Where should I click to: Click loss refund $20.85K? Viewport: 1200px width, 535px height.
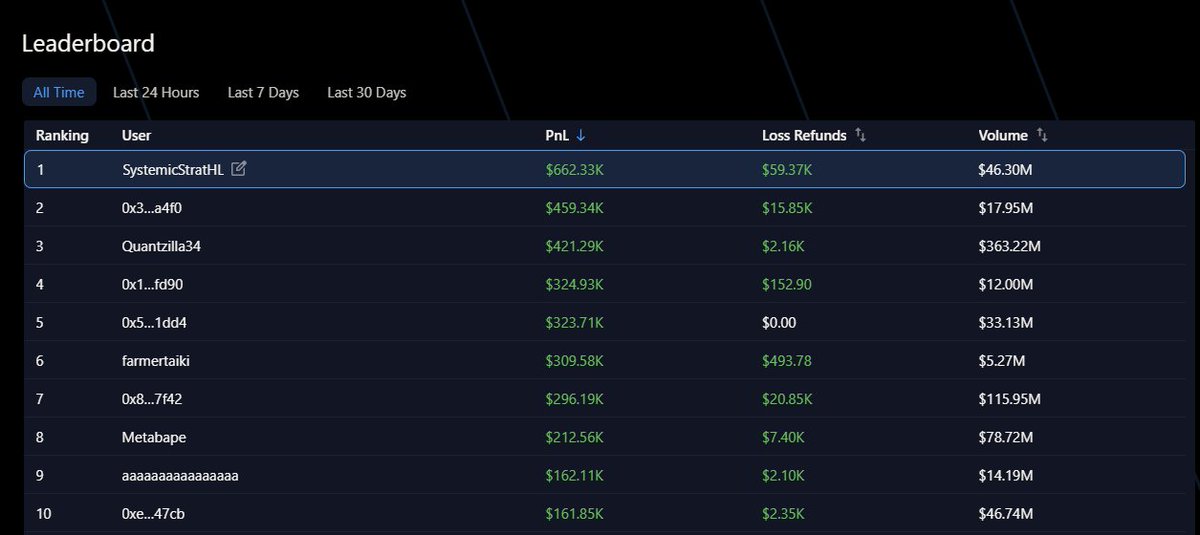coord(788,399)
